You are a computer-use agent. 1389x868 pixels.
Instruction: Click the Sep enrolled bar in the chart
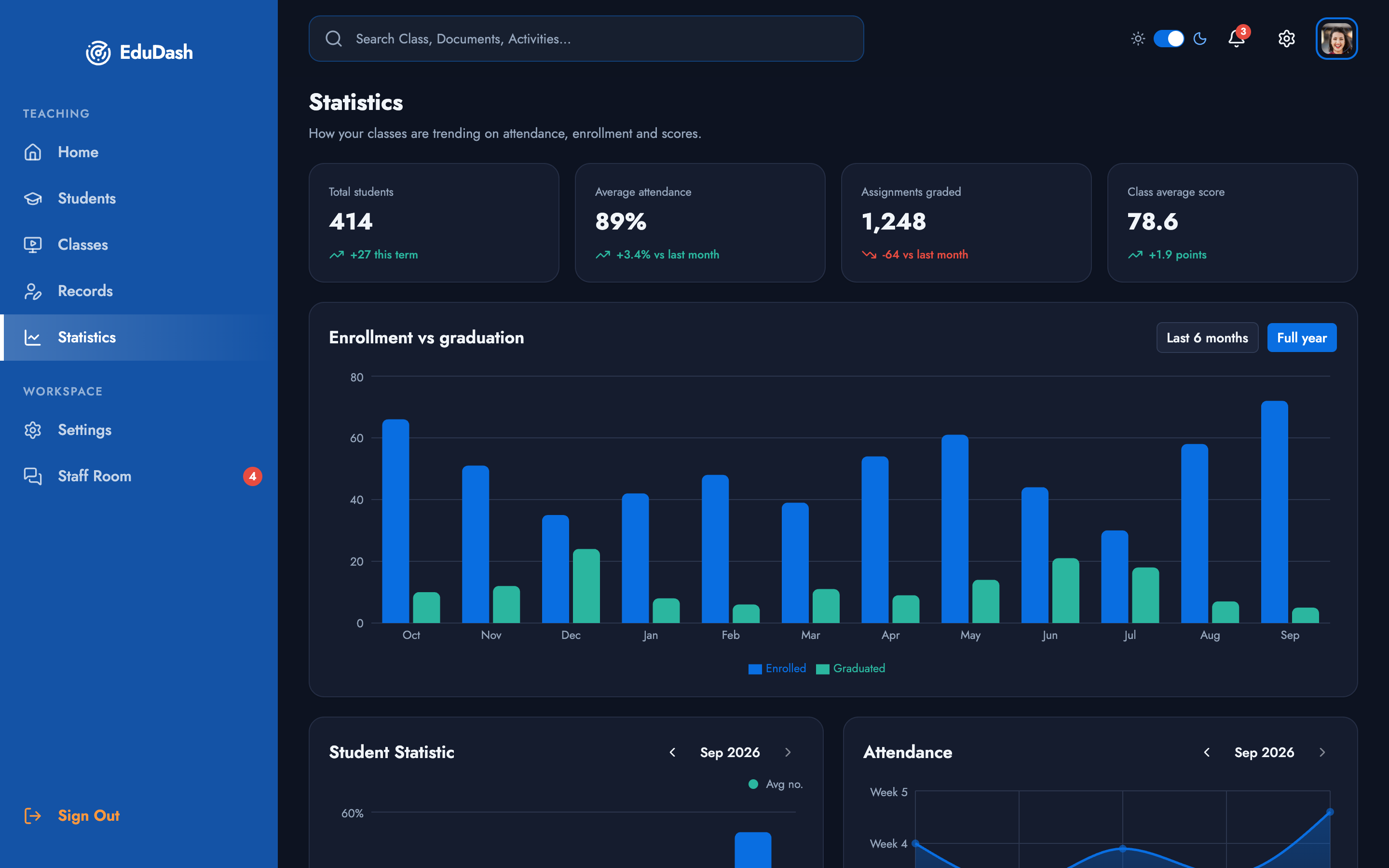pos(1274,512)
